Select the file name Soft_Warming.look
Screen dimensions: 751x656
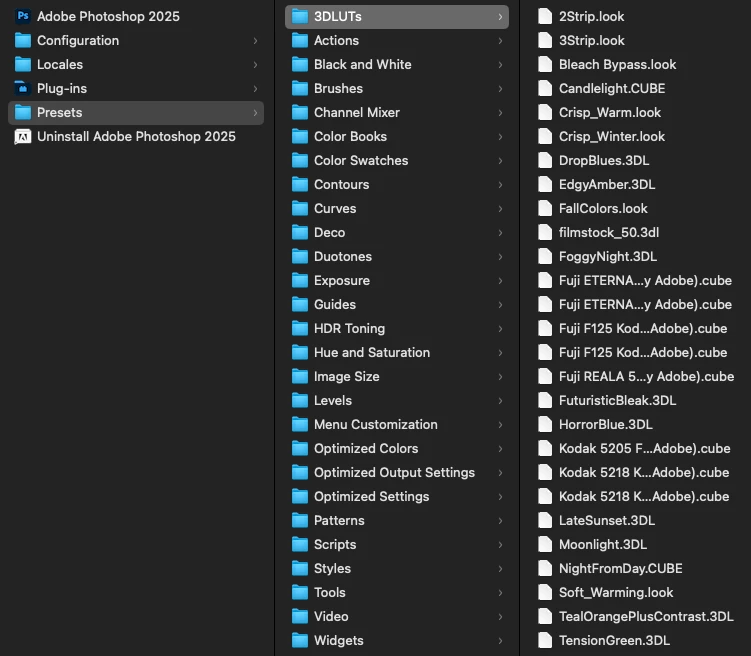(x=616, y=592)
